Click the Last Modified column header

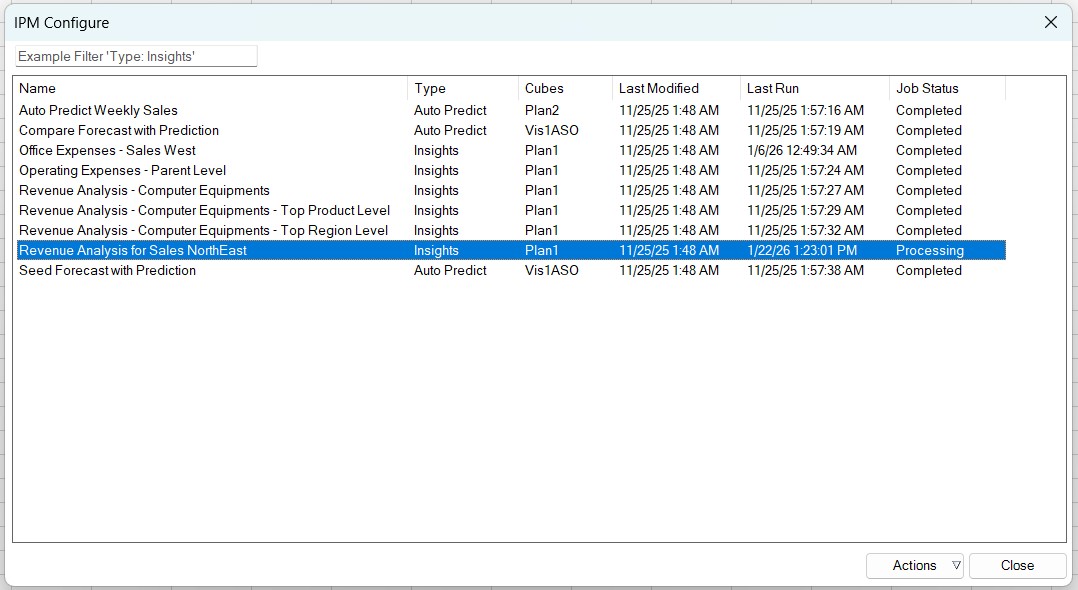[x=676, y=88]
